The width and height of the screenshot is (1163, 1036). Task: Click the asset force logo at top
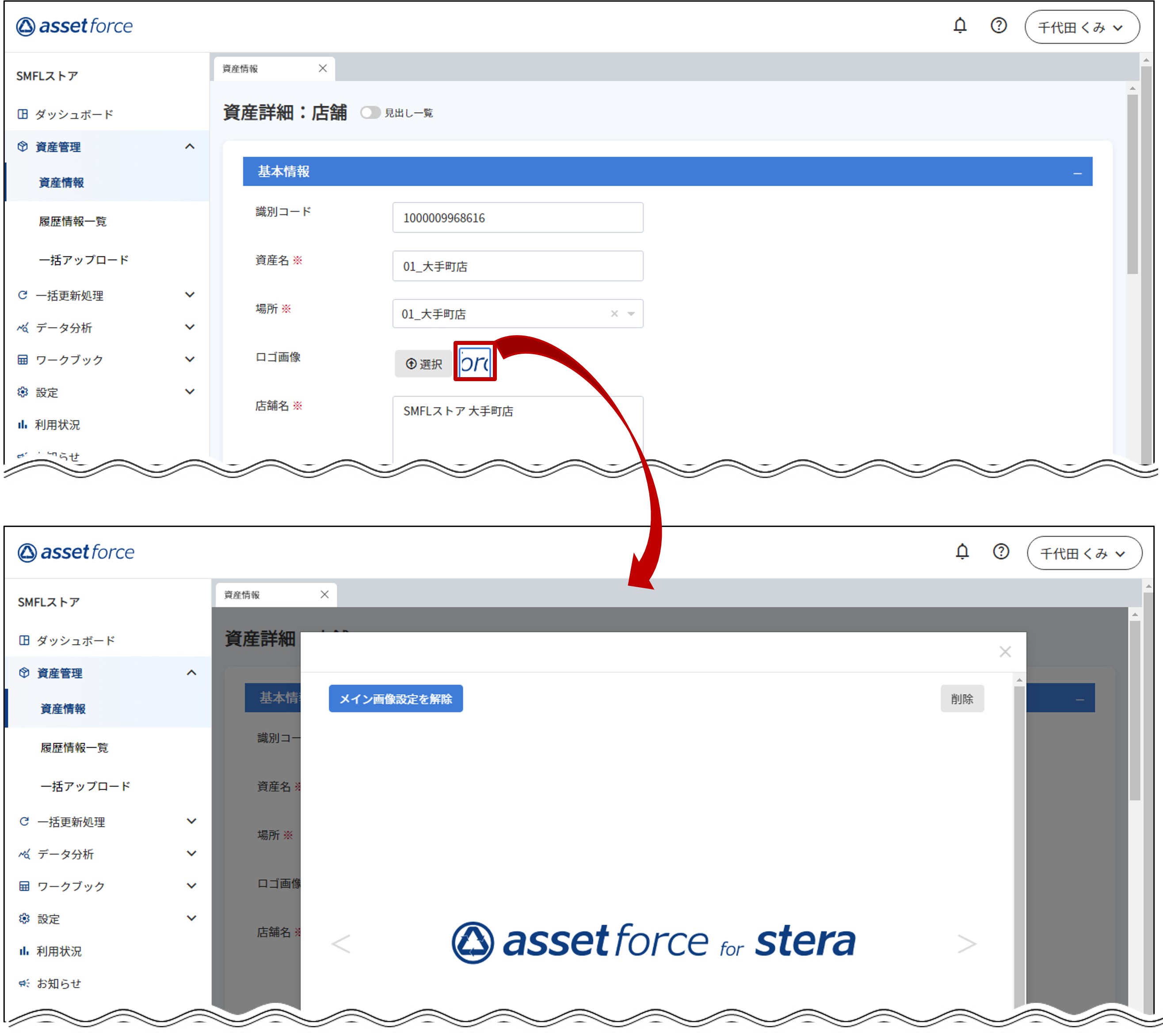click(x=74, y=26)
